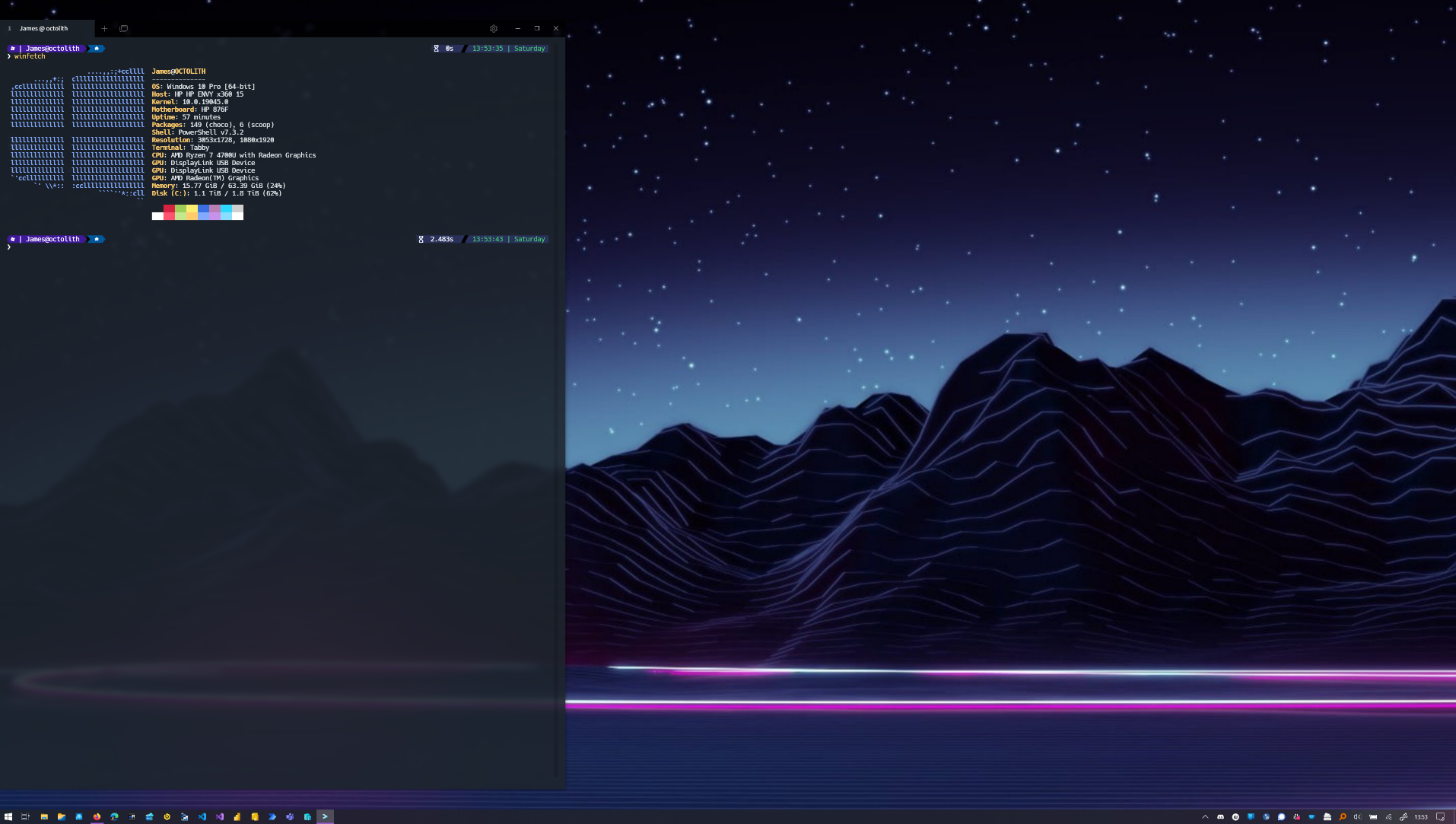Open the 13:53 taskbar clock

click(x=1421, y=817)
